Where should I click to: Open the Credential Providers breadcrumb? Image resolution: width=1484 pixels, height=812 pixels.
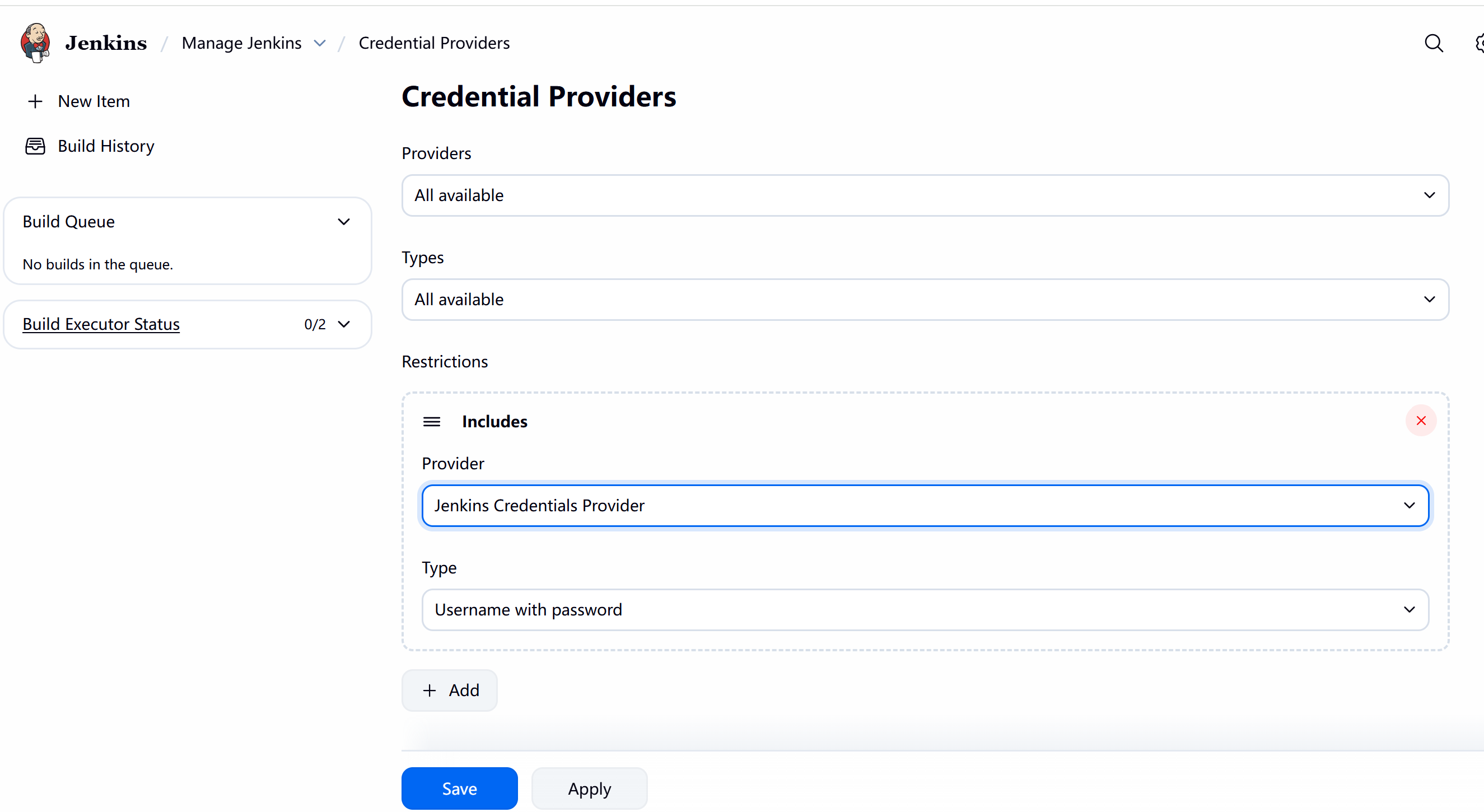click(434, 43)
